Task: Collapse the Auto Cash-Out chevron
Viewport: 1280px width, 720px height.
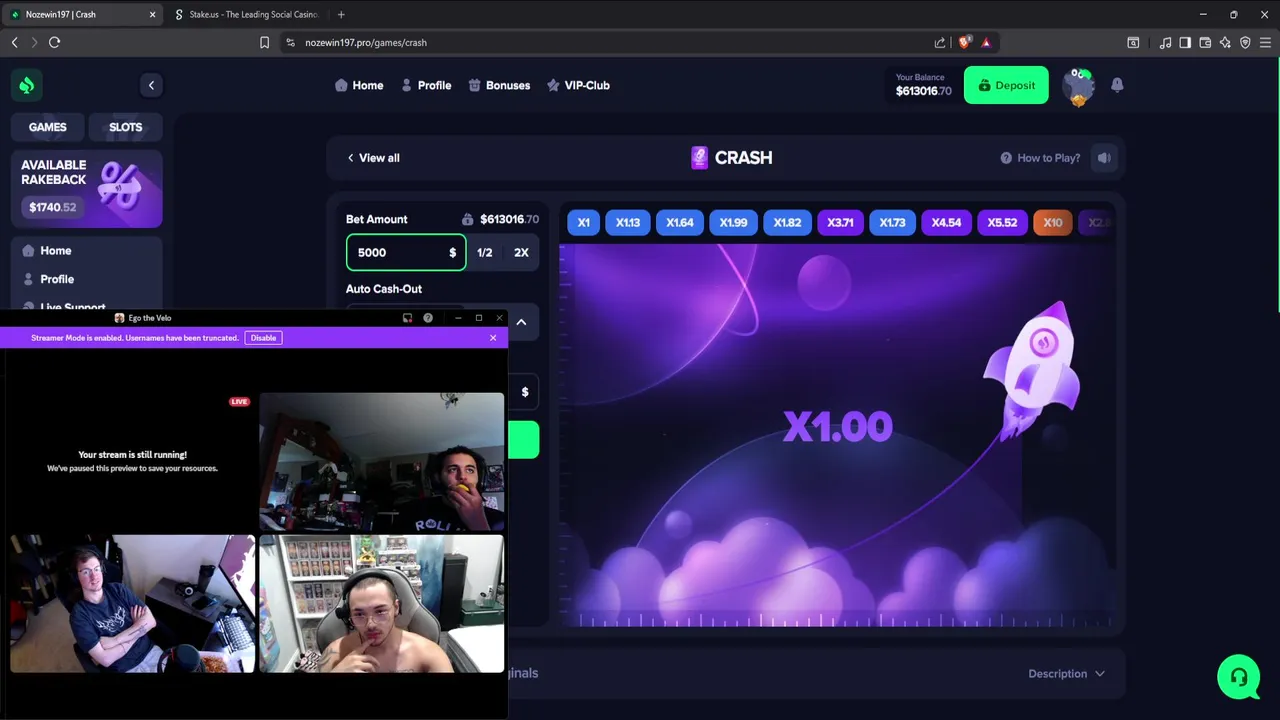Action: click(521, 322)
